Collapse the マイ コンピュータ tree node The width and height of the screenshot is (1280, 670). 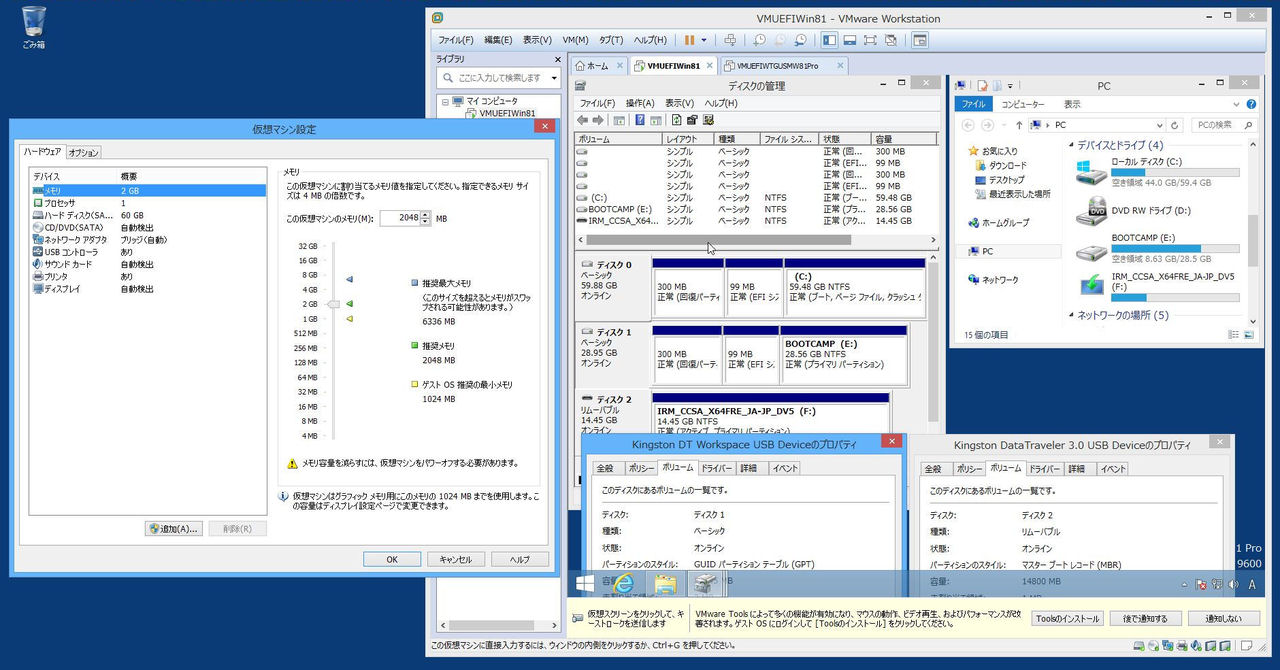coord(445,101)
